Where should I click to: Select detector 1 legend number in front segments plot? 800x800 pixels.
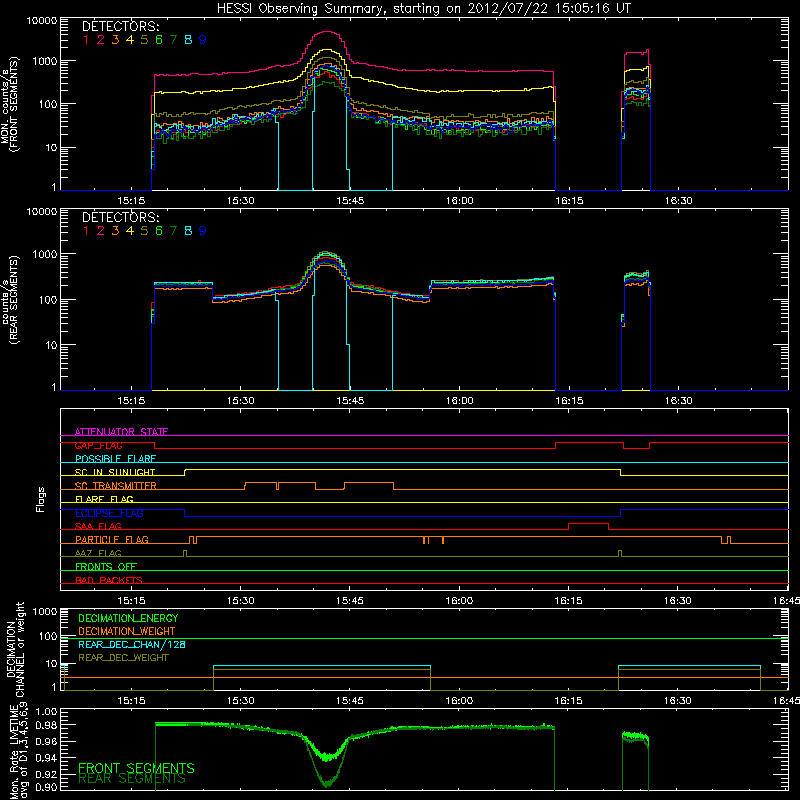coord(86,40)
